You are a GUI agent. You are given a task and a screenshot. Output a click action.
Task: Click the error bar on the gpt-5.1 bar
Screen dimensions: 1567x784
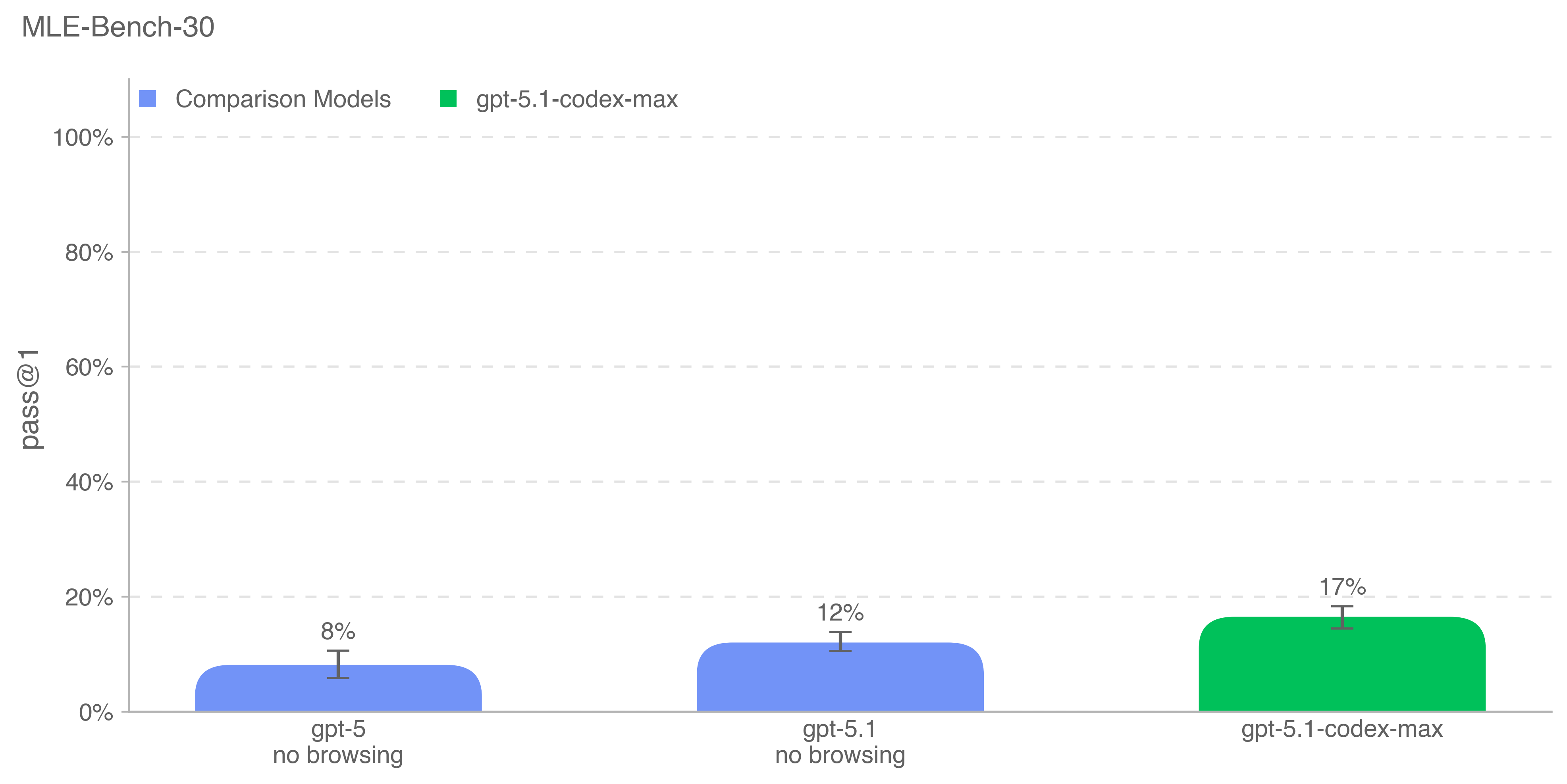[840, 641]
